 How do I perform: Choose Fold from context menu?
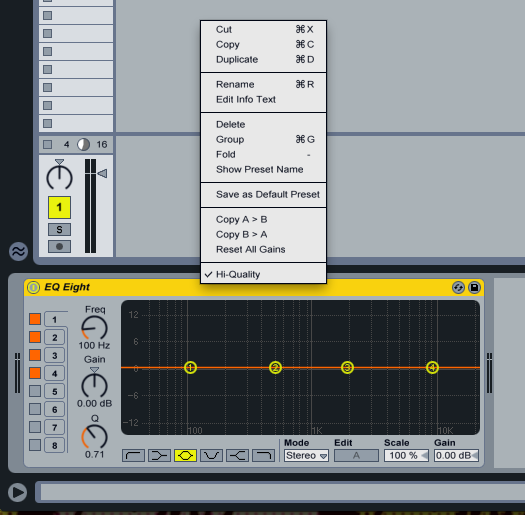tap(264, 154)
